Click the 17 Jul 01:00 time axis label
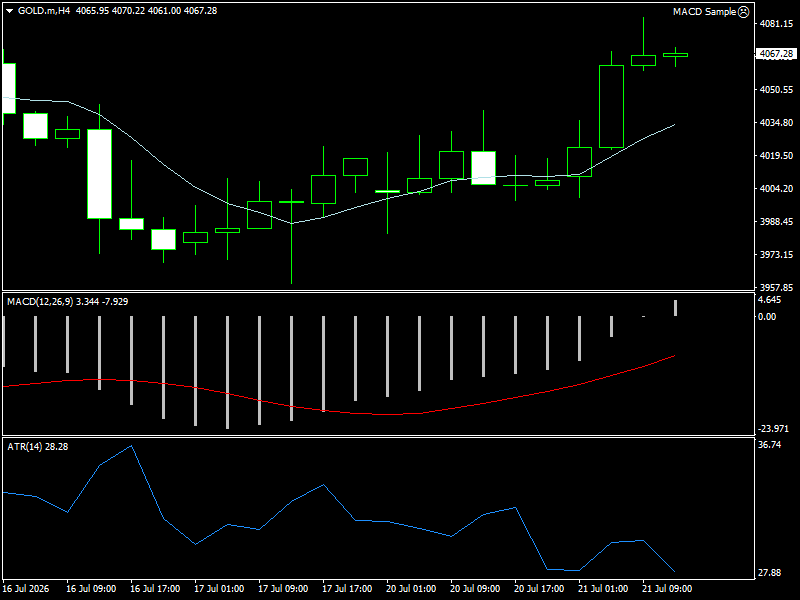 (x=219, y=589)
